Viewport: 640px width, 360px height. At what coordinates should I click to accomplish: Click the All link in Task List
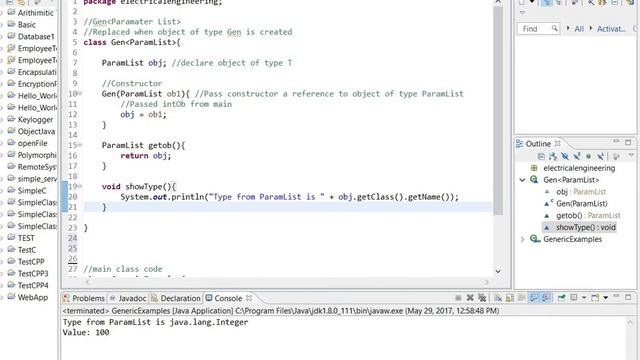(579, 29)
